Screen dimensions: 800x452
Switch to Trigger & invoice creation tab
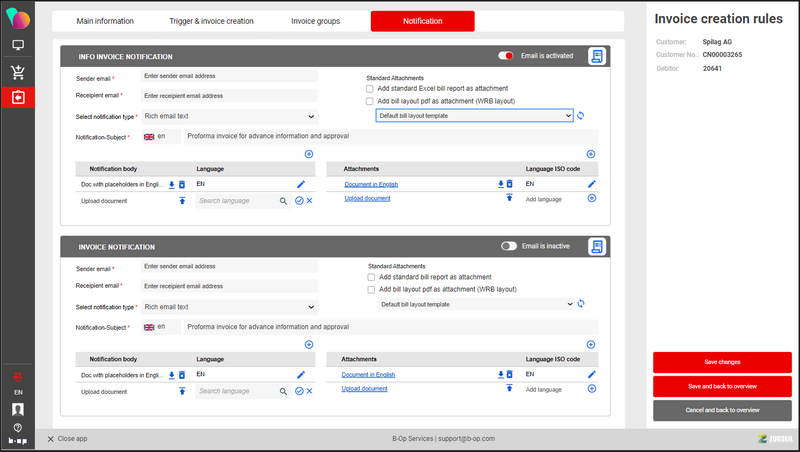(211, 21)
